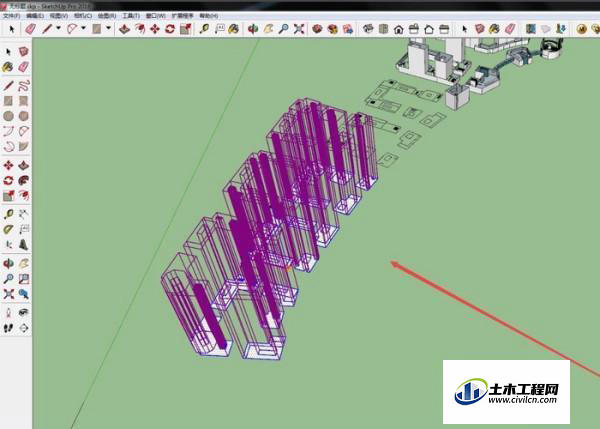
Task: Open the 视图(V) View menu
Action: (59, 16)
